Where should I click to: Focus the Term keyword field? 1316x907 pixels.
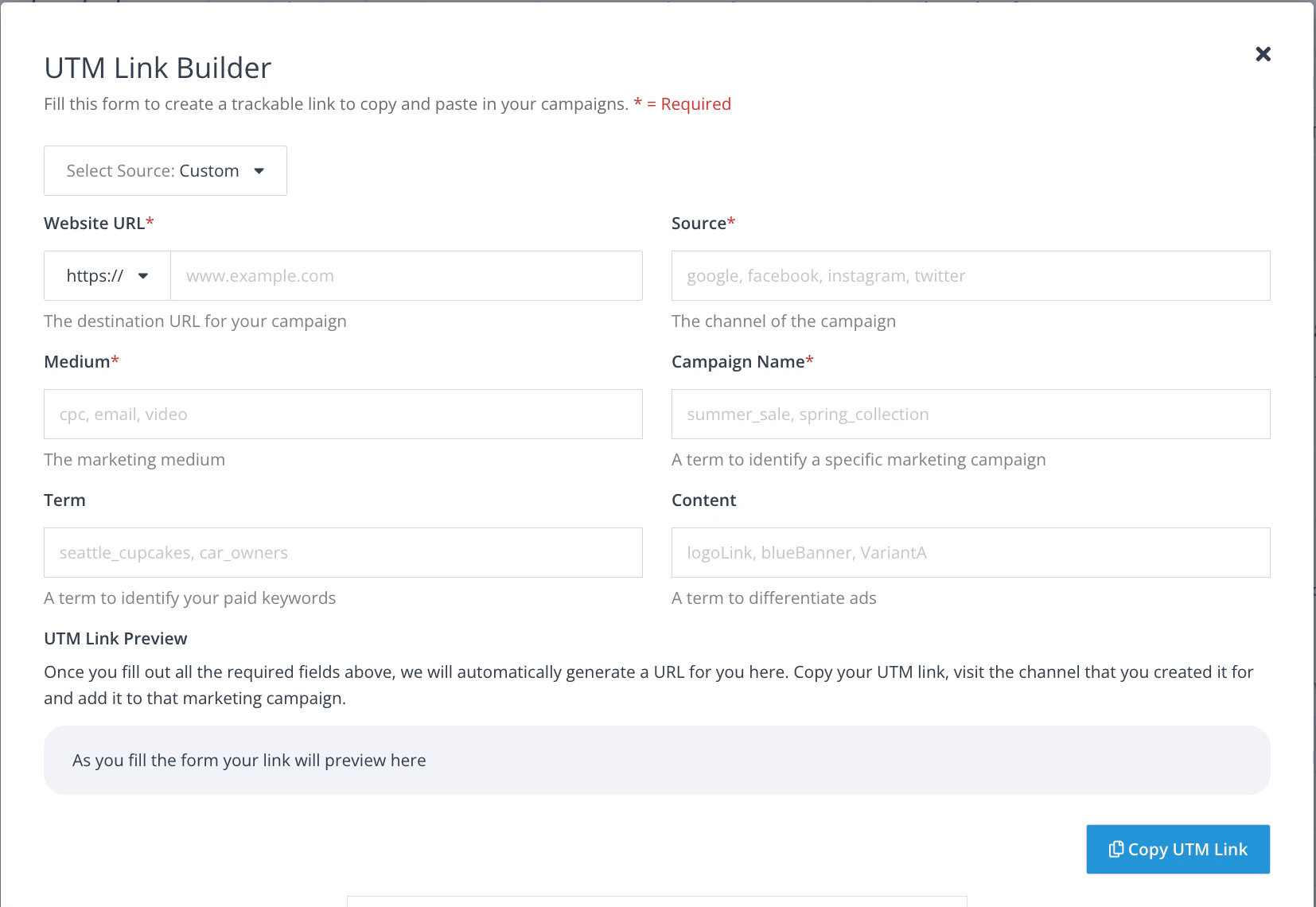point(343,552)
